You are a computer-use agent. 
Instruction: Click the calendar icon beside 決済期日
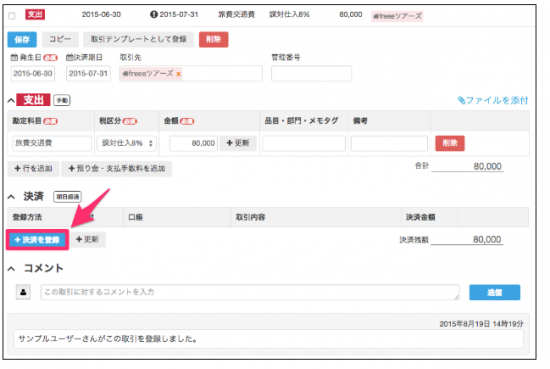(x=69, y=57)
